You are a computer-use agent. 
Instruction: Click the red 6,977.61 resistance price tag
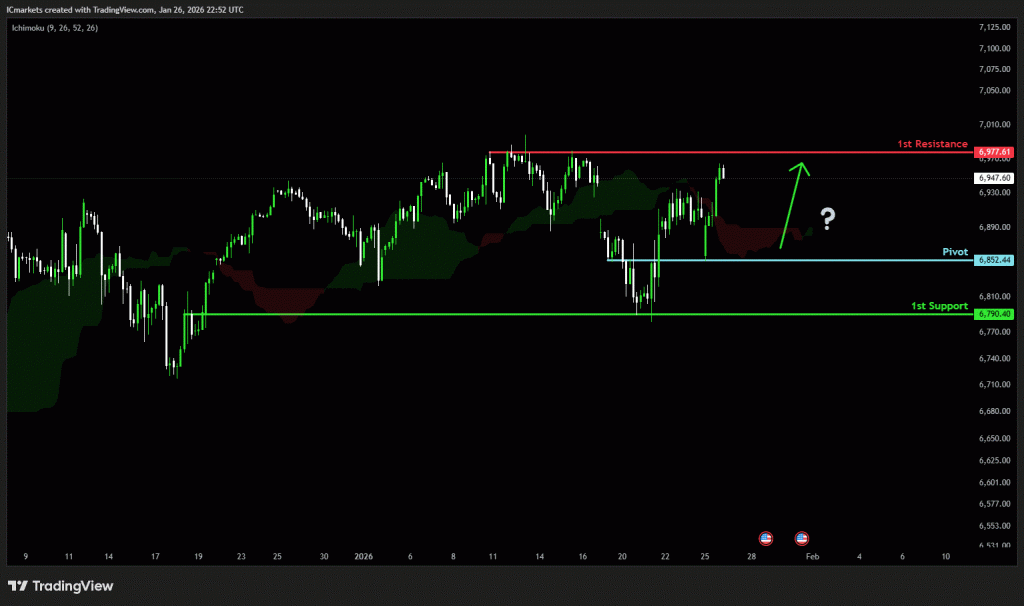tap(993, 152)
